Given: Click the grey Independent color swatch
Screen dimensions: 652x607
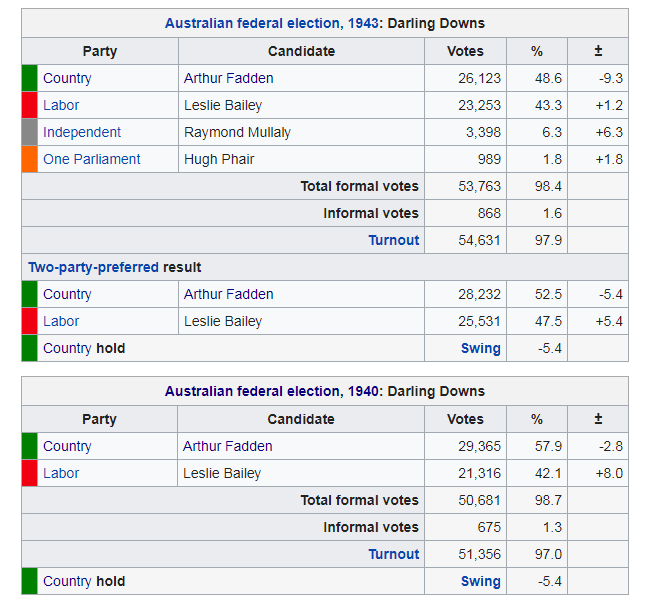Looking at the screenshot, I should [29, 132].
